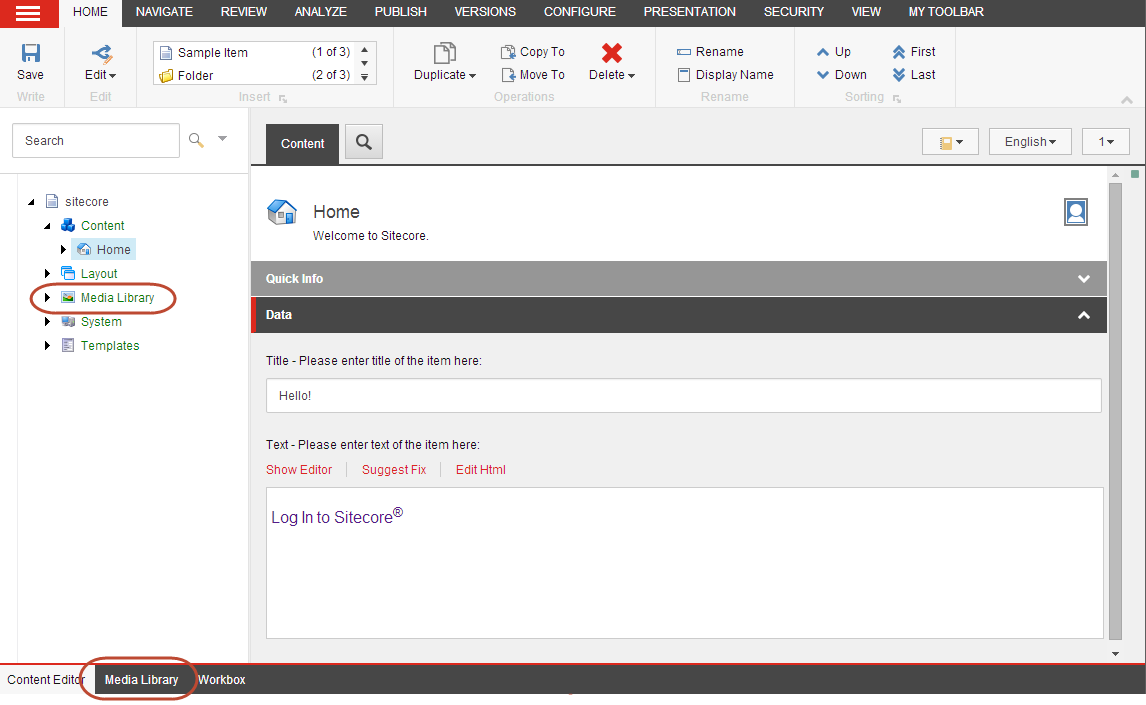Click the Edit Html link
Viewport: 1146px width, 705px height.
point(480,470)
